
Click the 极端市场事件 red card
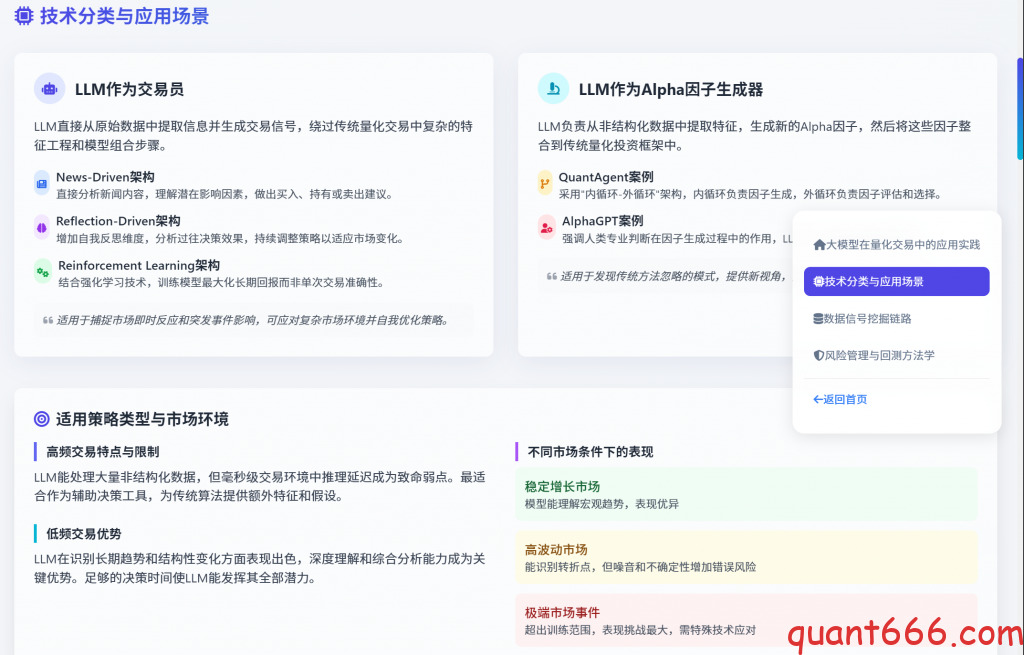tap(746, 620)
